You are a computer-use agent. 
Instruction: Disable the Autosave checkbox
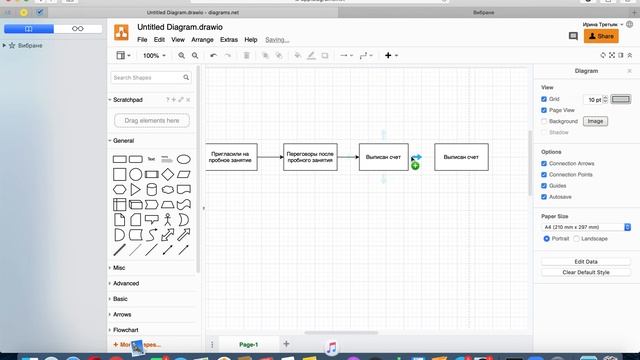click(x=544, y=197)
